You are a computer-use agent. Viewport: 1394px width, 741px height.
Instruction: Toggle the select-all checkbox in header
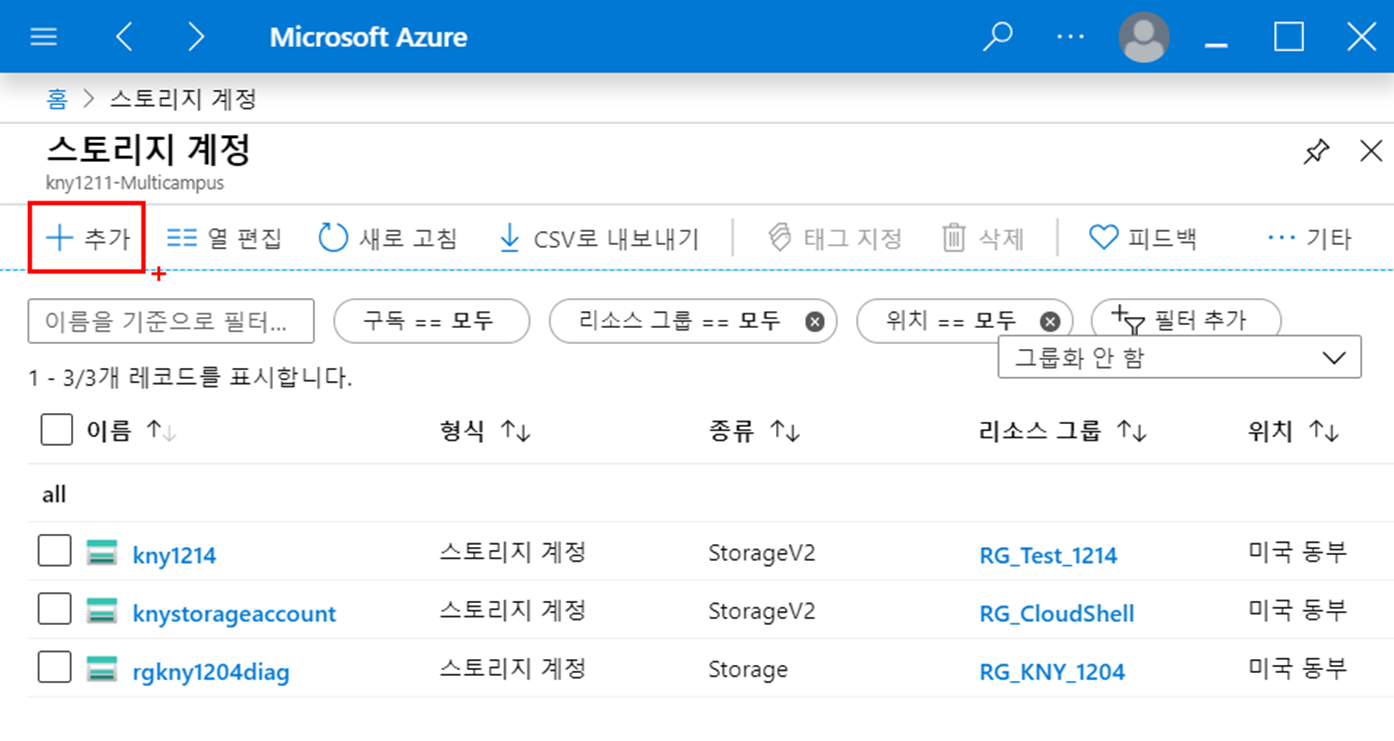tap(57, 431)
